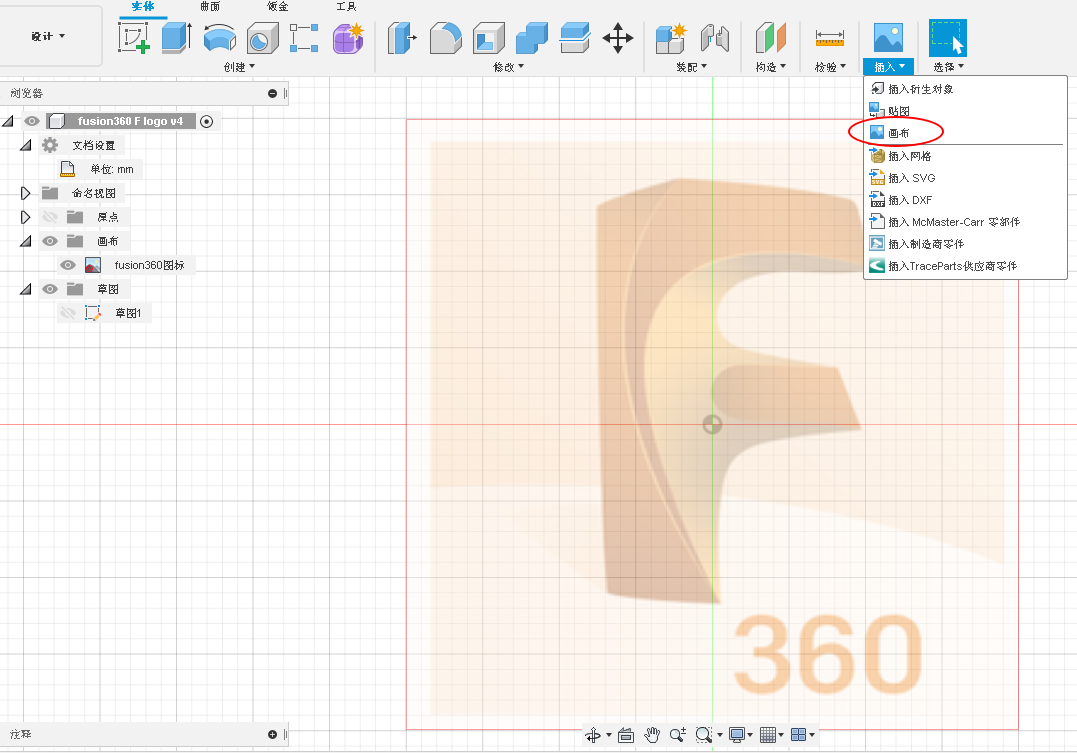Choose 插入TraceParts供应商零件 menu entry
The height and width of the screenshot is (753, 1077).
point(965,266)
